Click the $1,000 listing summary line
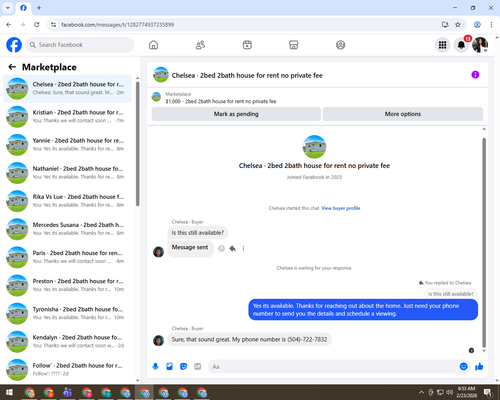The image size is (500, 400). 221,101
